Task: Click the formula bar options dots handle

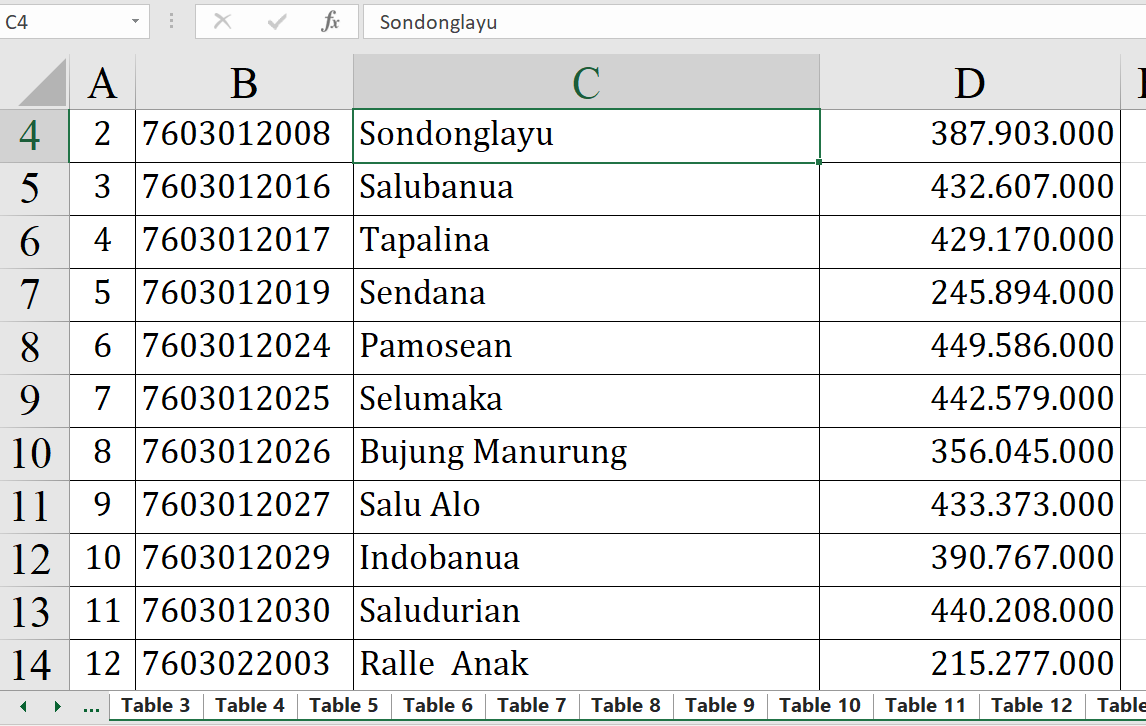Action: pyautogui.click(x=172, y=22)
